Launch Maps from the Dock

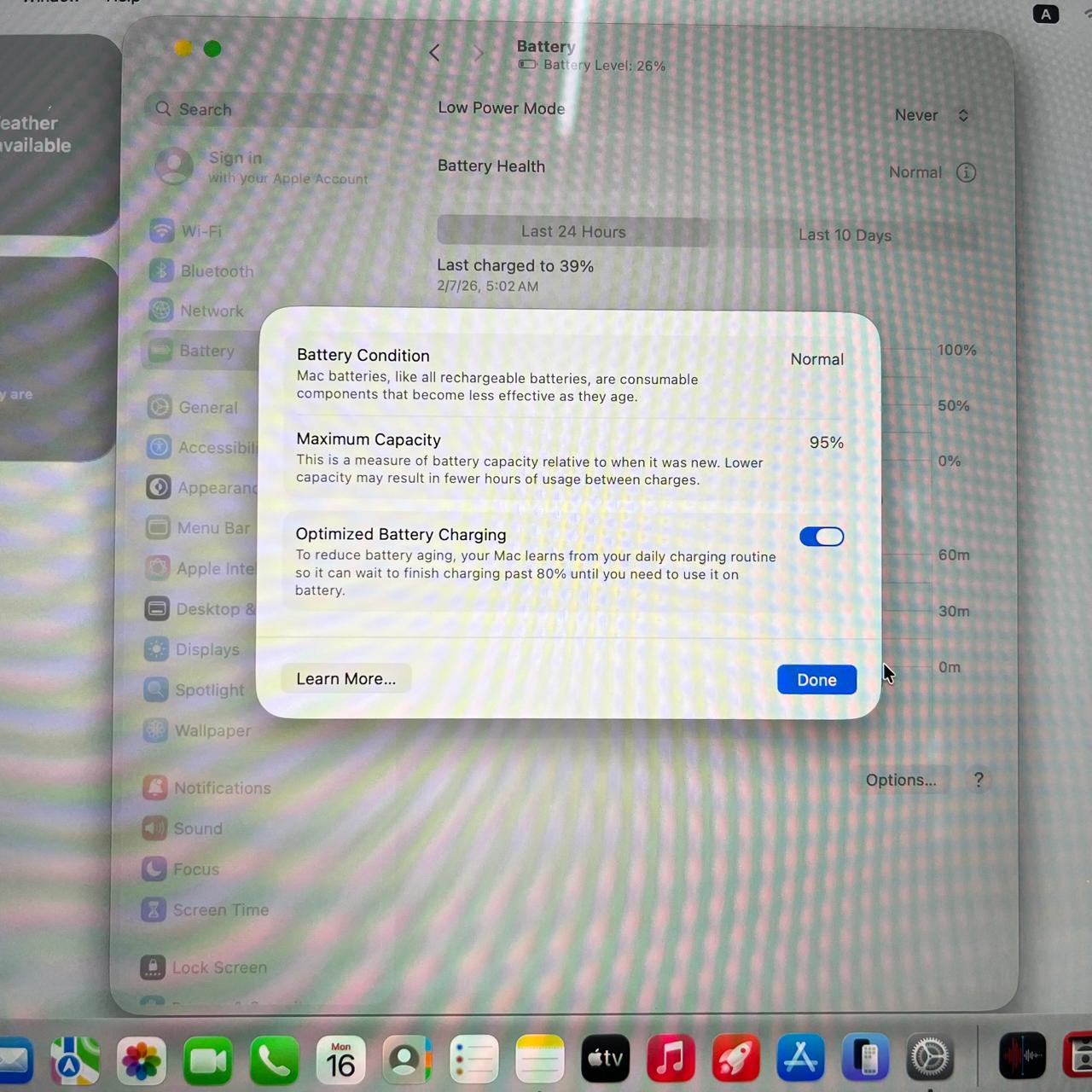[x=75, y=1060]
